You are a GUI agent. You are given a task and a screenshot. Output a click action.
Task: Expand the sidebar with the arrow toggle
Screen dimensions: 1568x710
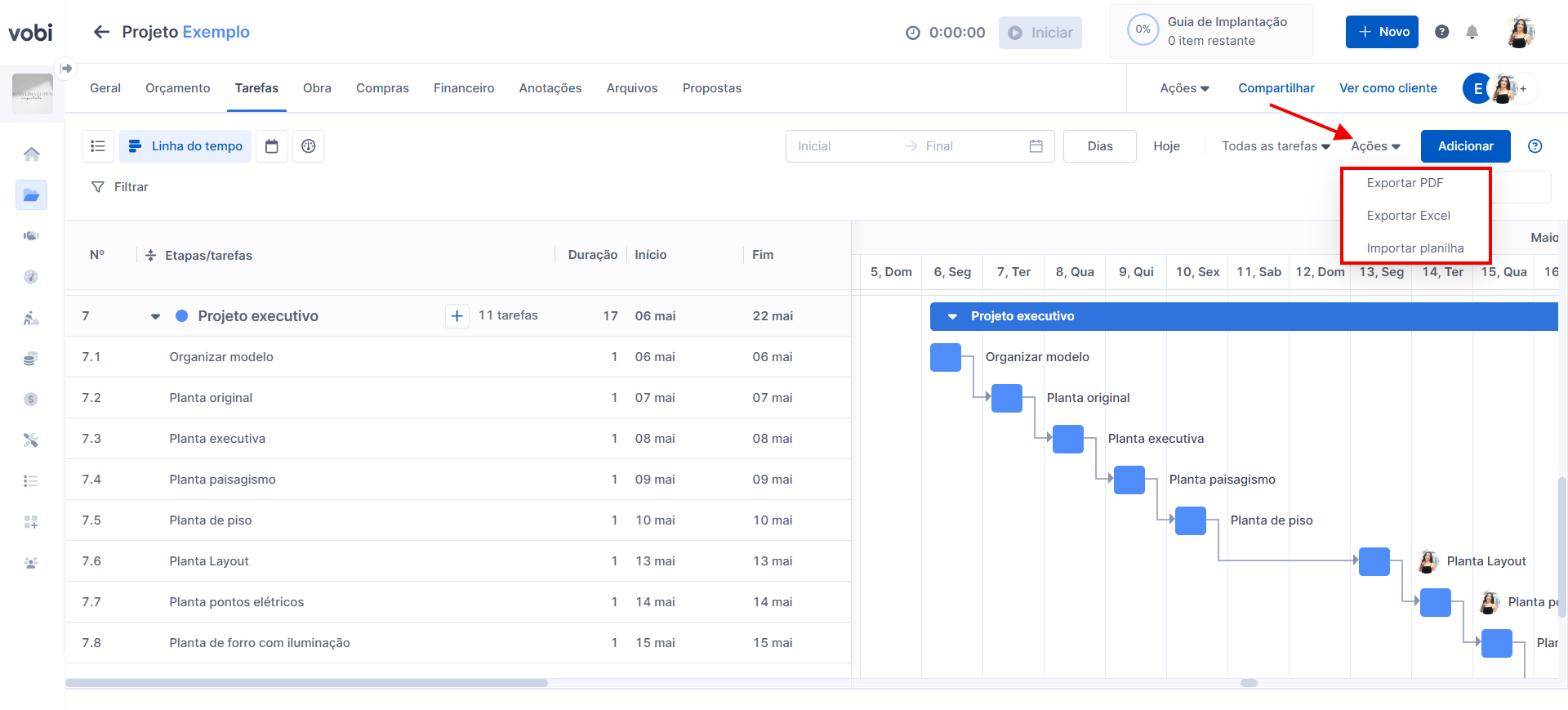[x=66, y=69]
